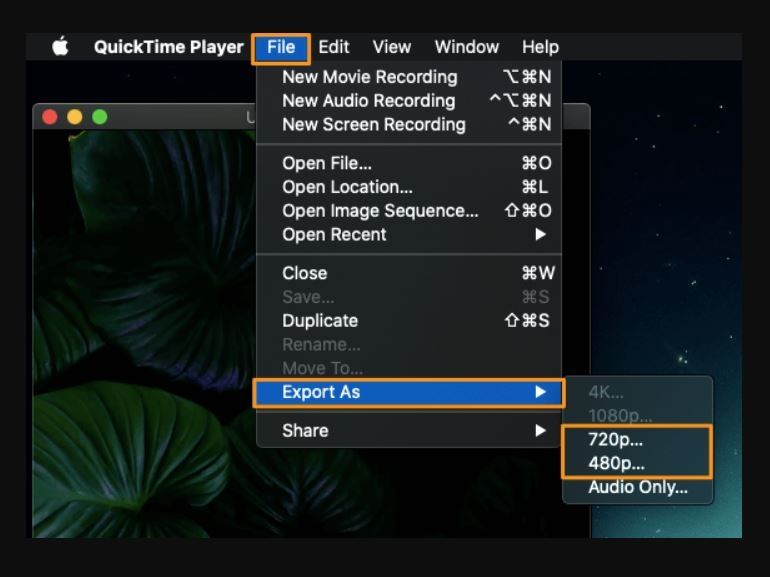The image size is (770, 577).
Task: Expand the Open Recent submenu
Action: tap(409, 235)
